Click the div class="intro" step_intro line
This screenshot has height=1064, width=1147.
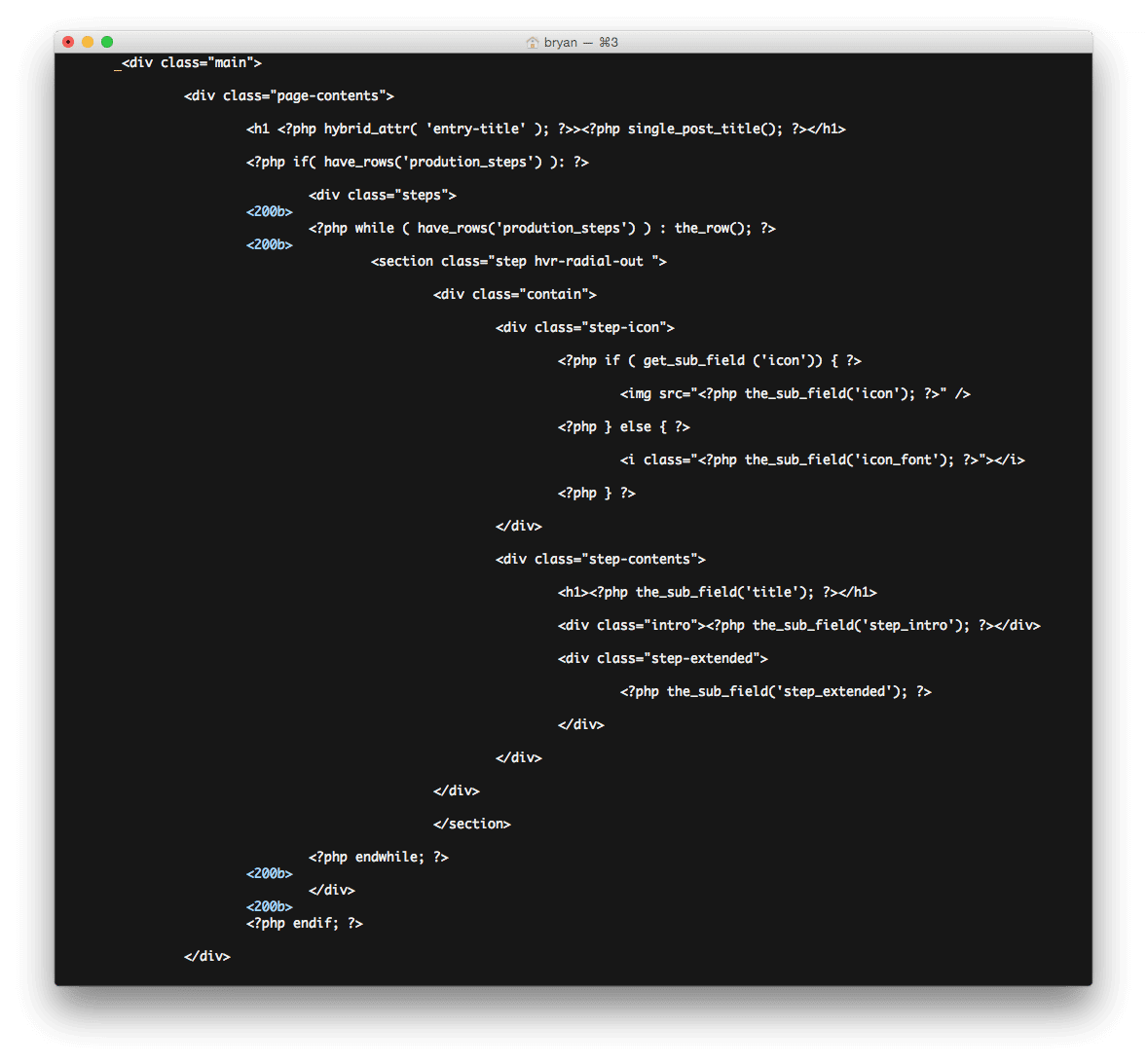coord(798,625)
